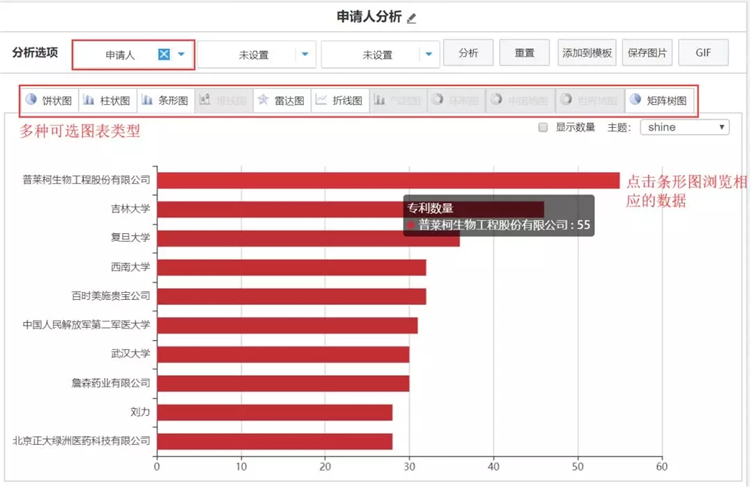Click 添加到模板 button
750x487 pixels.
pos(586,53)
